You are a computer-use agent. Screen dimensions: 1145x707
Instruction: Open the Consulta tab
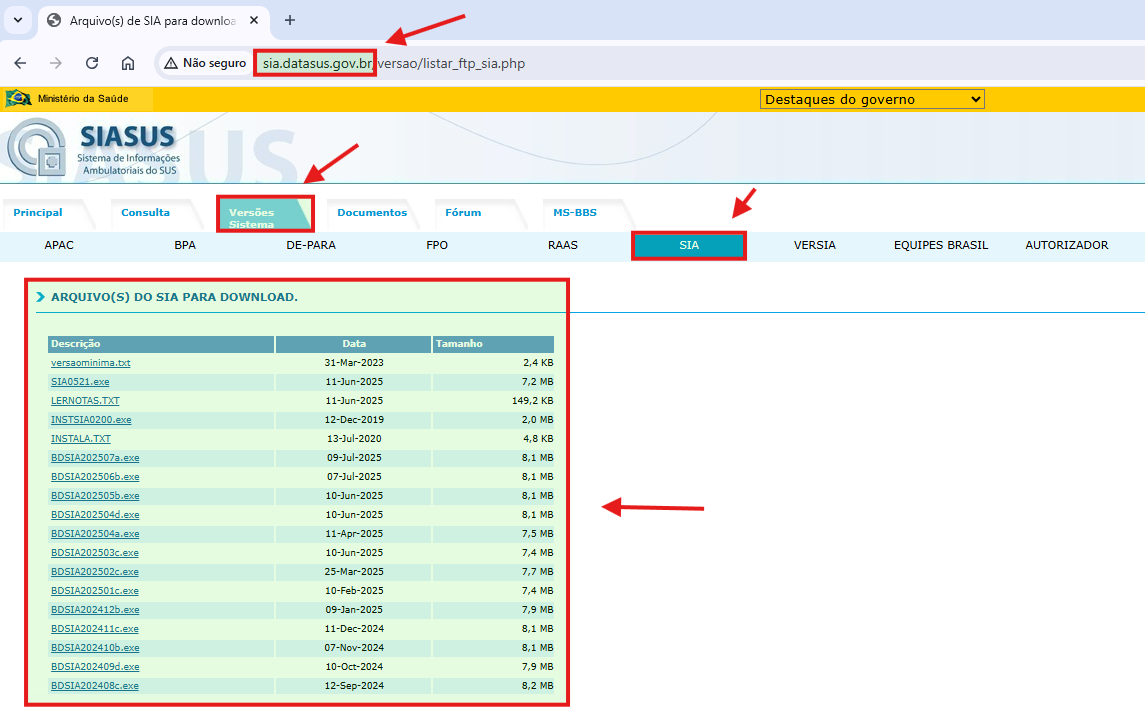click(x=145, y=213)
